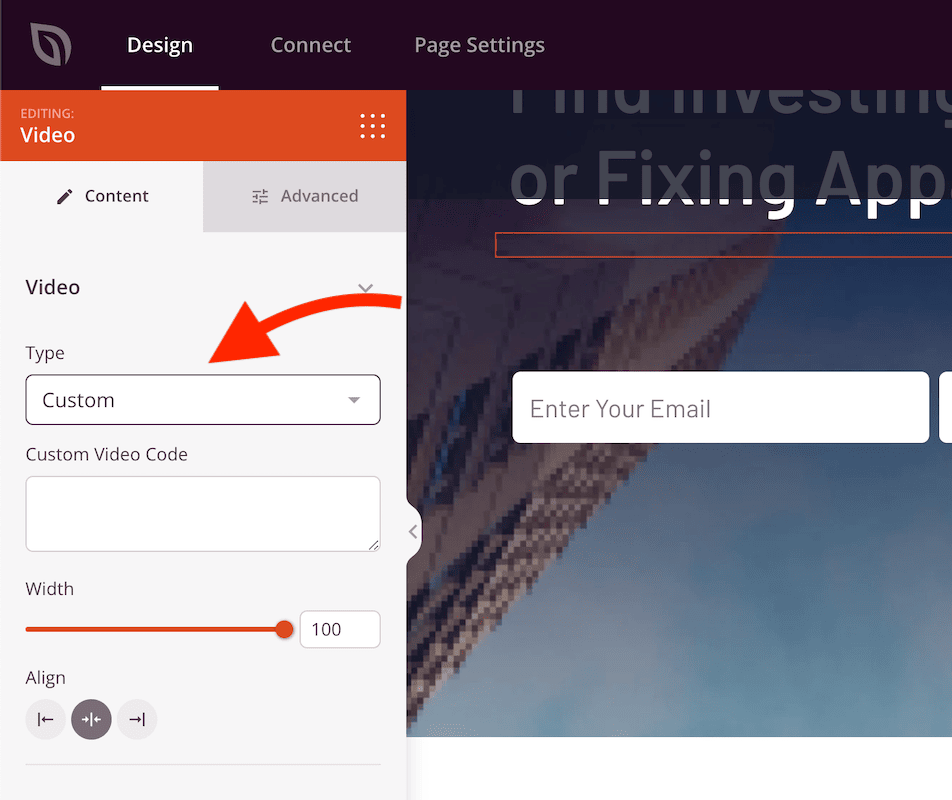Click the Width value field showing 100
Image resolution: width=952 pixels, height=800 pixels.
point(339,629)
